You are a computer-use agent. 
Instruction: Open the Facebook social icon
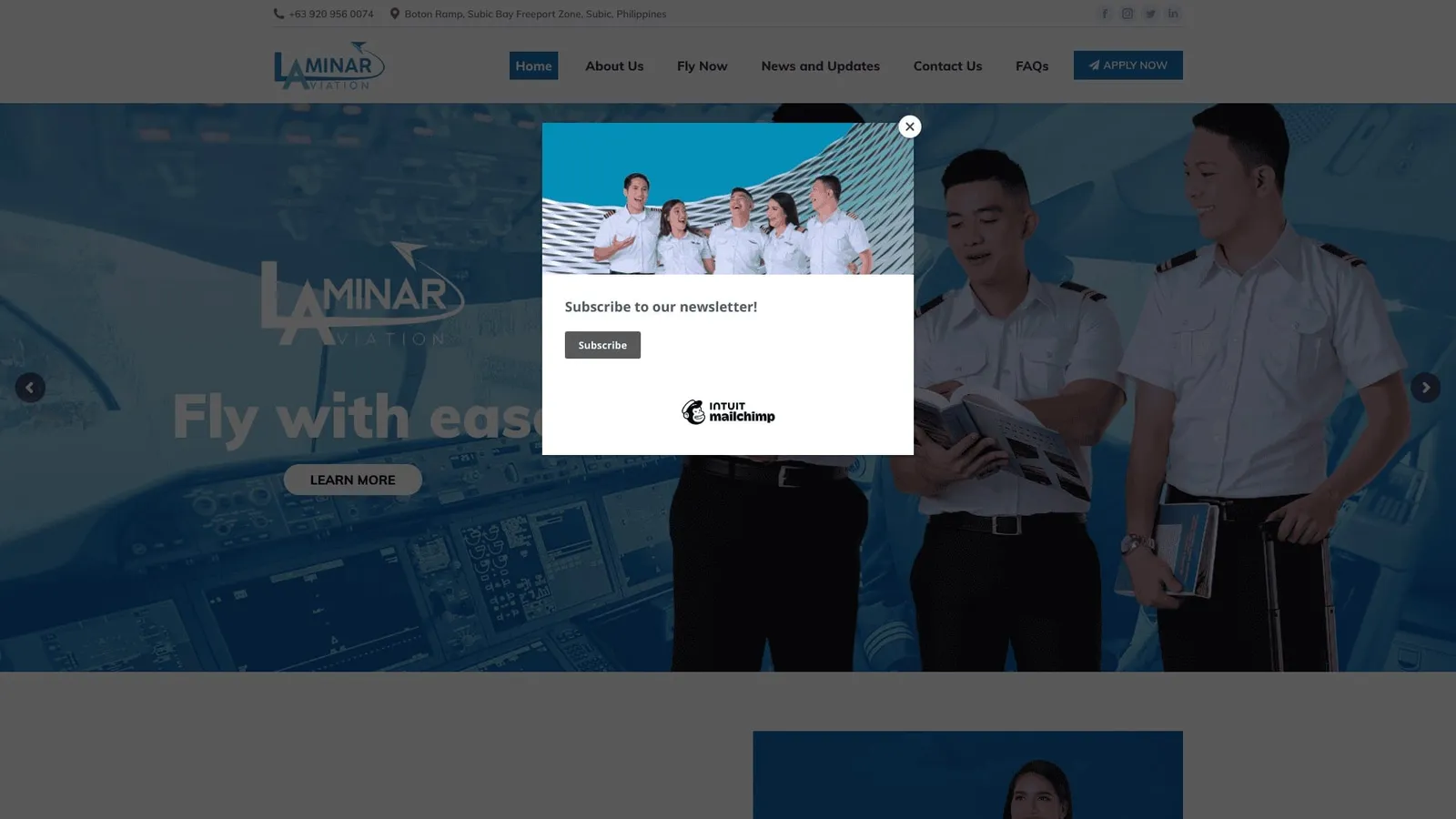click(x=1105, y=14)
